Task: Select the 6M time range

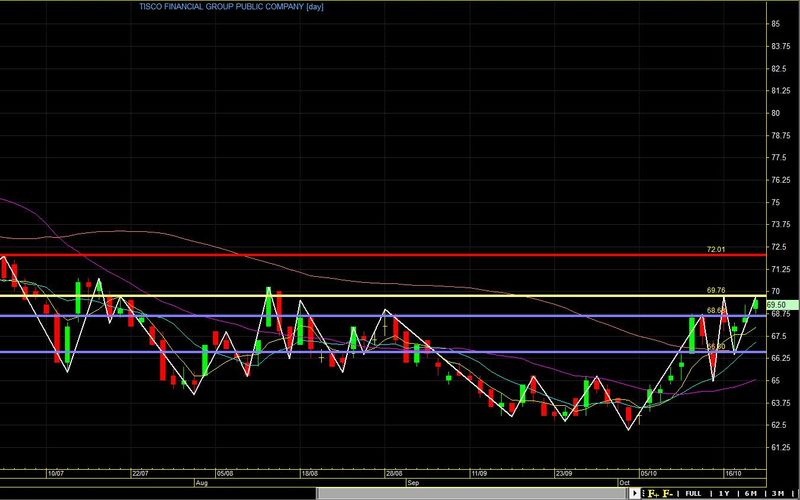Action: pos(750,493)
